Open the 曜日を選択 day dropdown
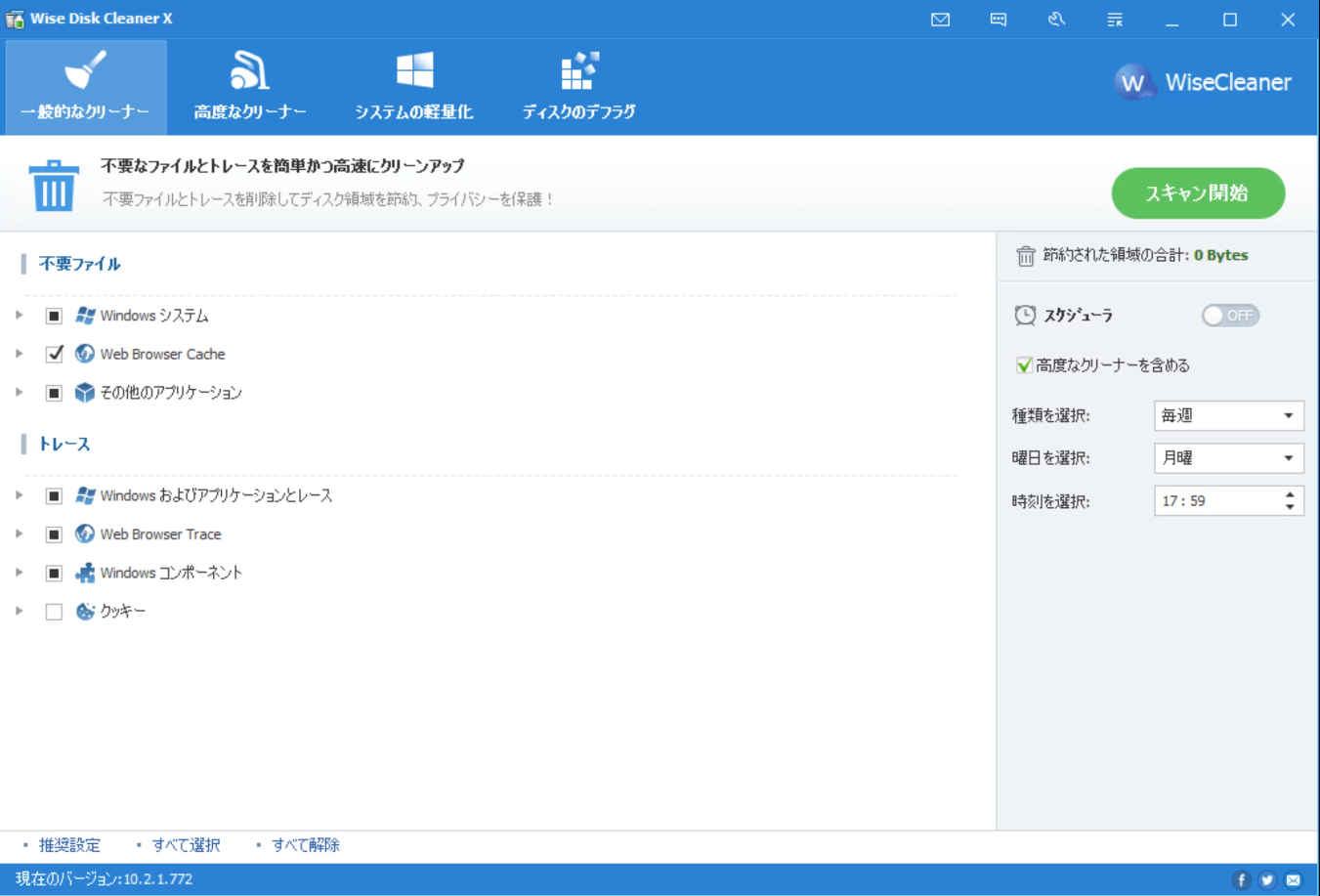1320x896 pixels. (1228, 457)
